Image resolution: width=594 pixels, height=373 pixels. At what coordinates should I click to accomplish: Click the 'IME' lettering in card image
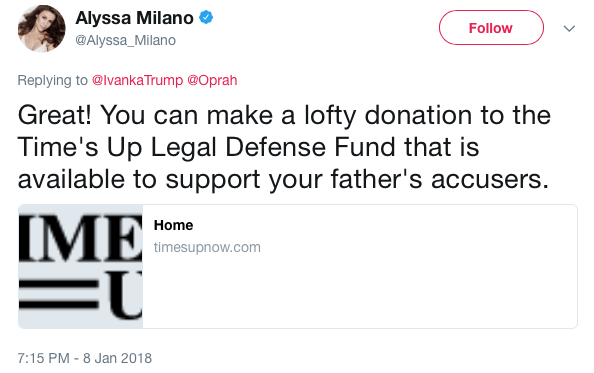[81, 237]
